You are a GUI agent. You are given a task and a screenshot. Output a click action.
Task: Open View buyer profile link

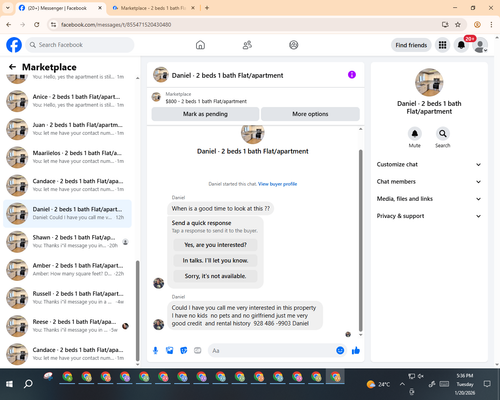(277, 184)
